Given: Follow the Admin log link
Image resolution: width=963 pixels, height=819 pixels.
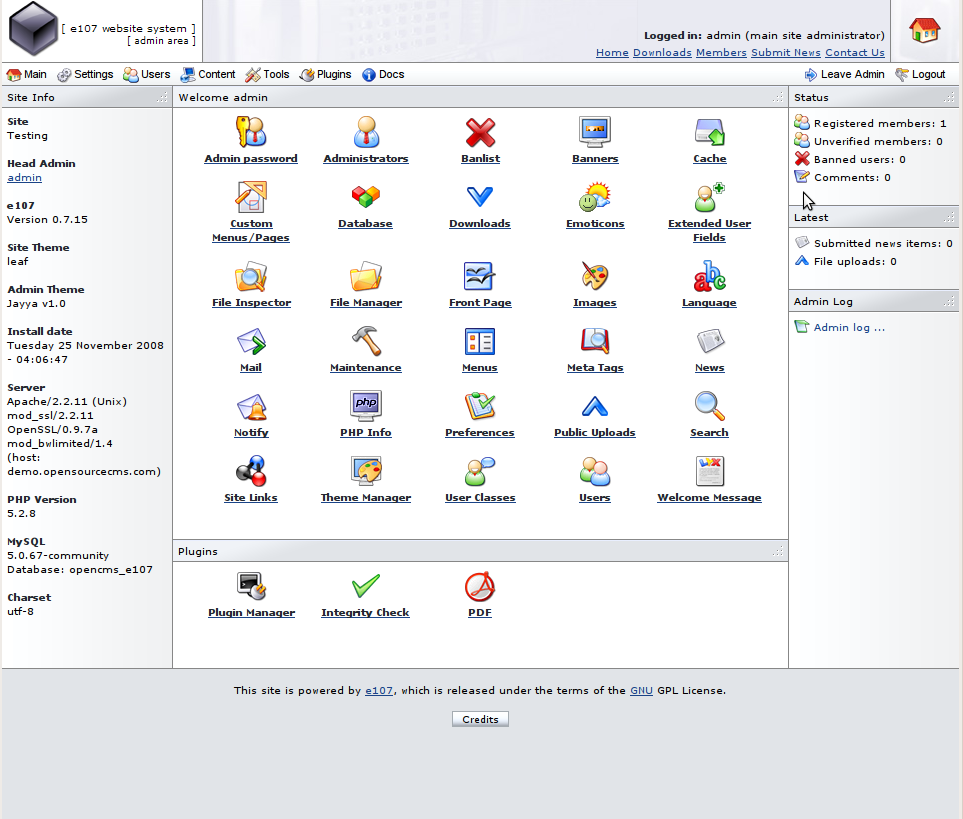Looking at the screenshot, I should click(x=849, y=327).
